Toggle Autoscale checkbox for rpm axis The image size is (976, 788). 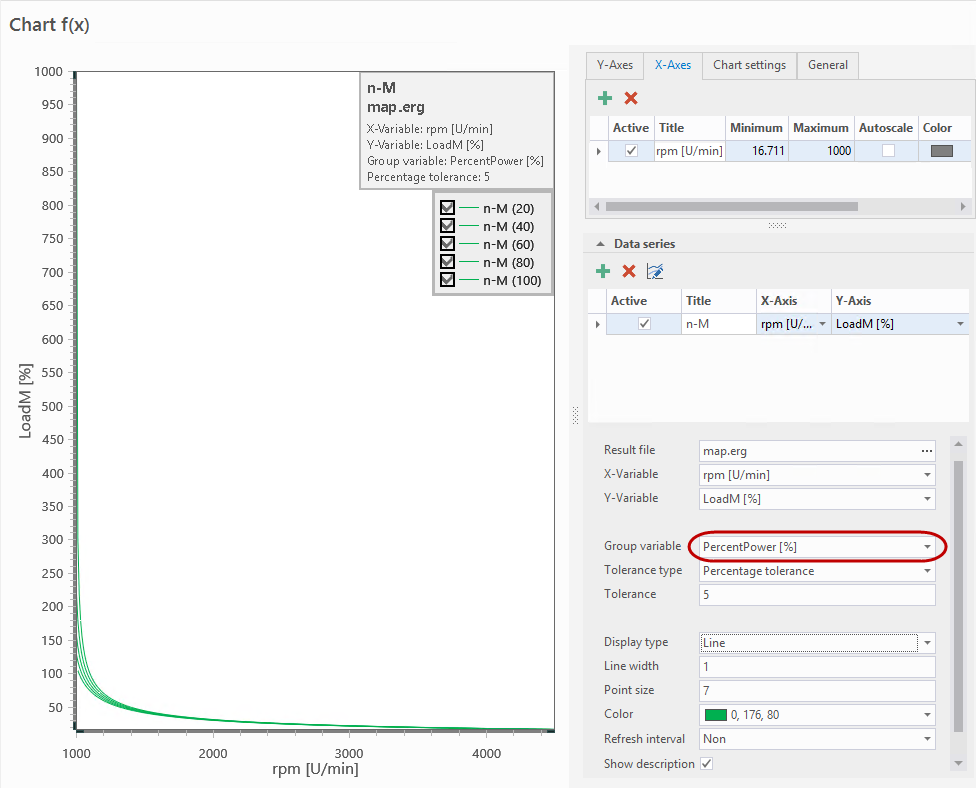[888, 151]
